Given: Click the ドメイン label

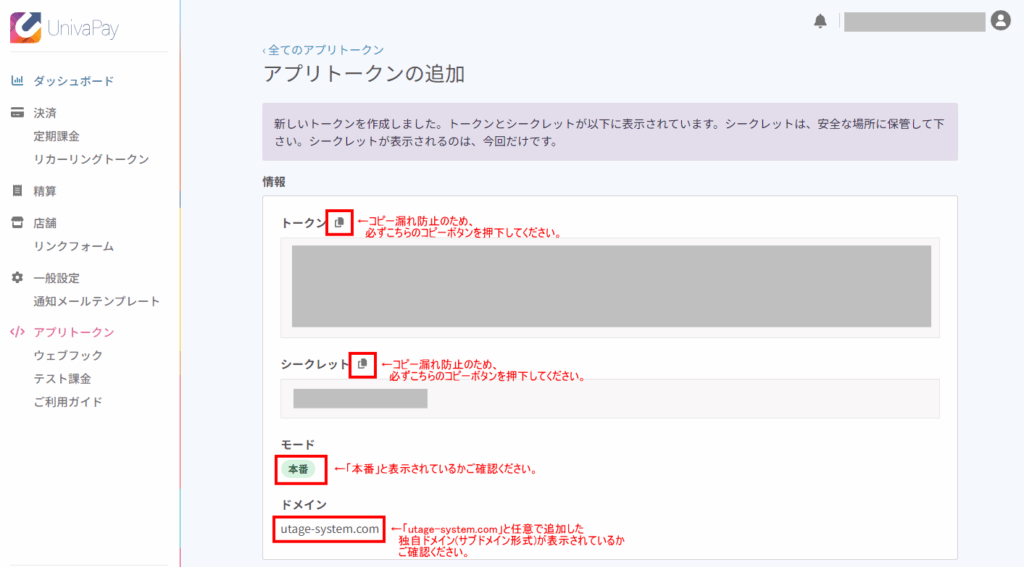Looking at the screenshot, I should point(304,505).
